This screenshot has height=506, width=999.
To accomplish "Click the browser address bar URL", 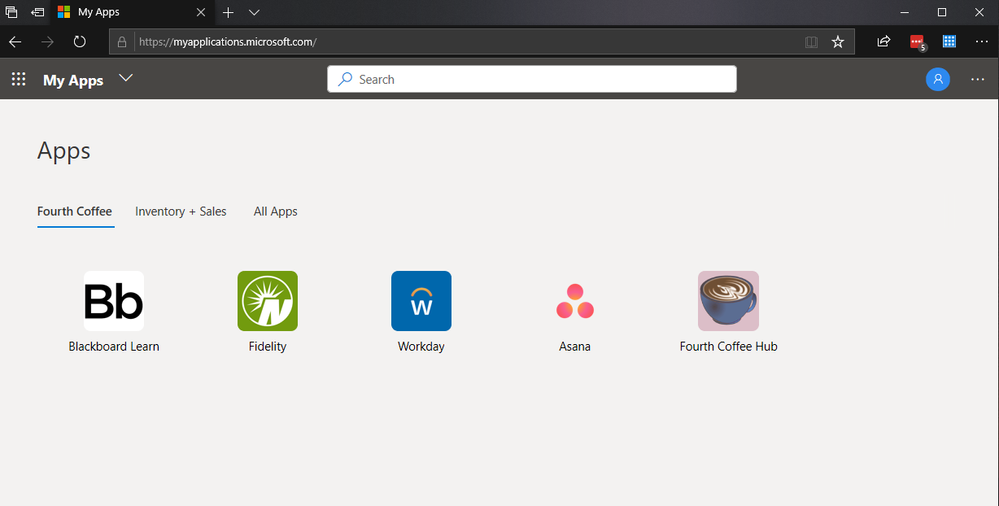I will (x=227, y=42).
